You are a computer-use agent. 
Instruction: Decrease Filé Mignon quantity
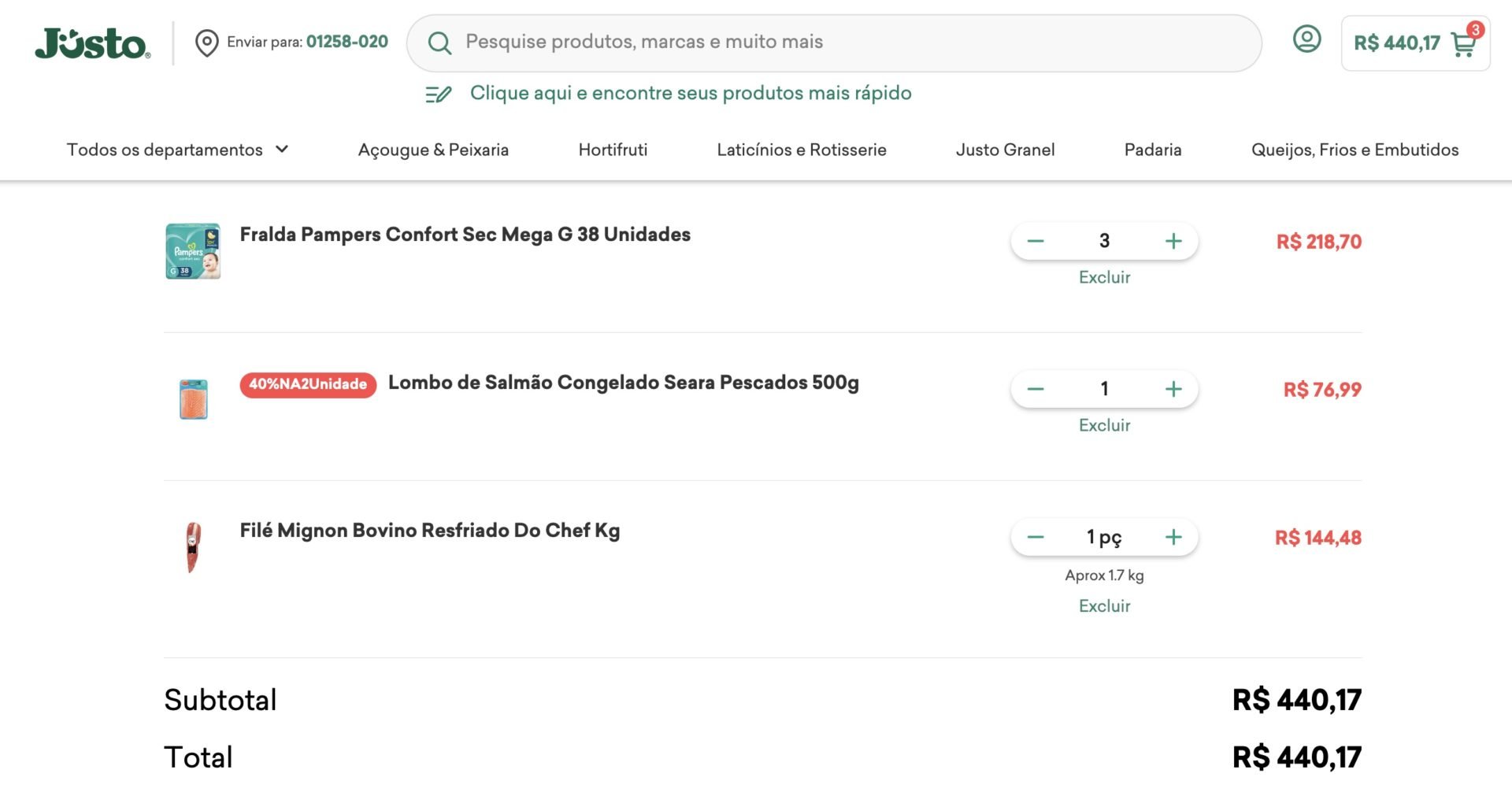1036,537
